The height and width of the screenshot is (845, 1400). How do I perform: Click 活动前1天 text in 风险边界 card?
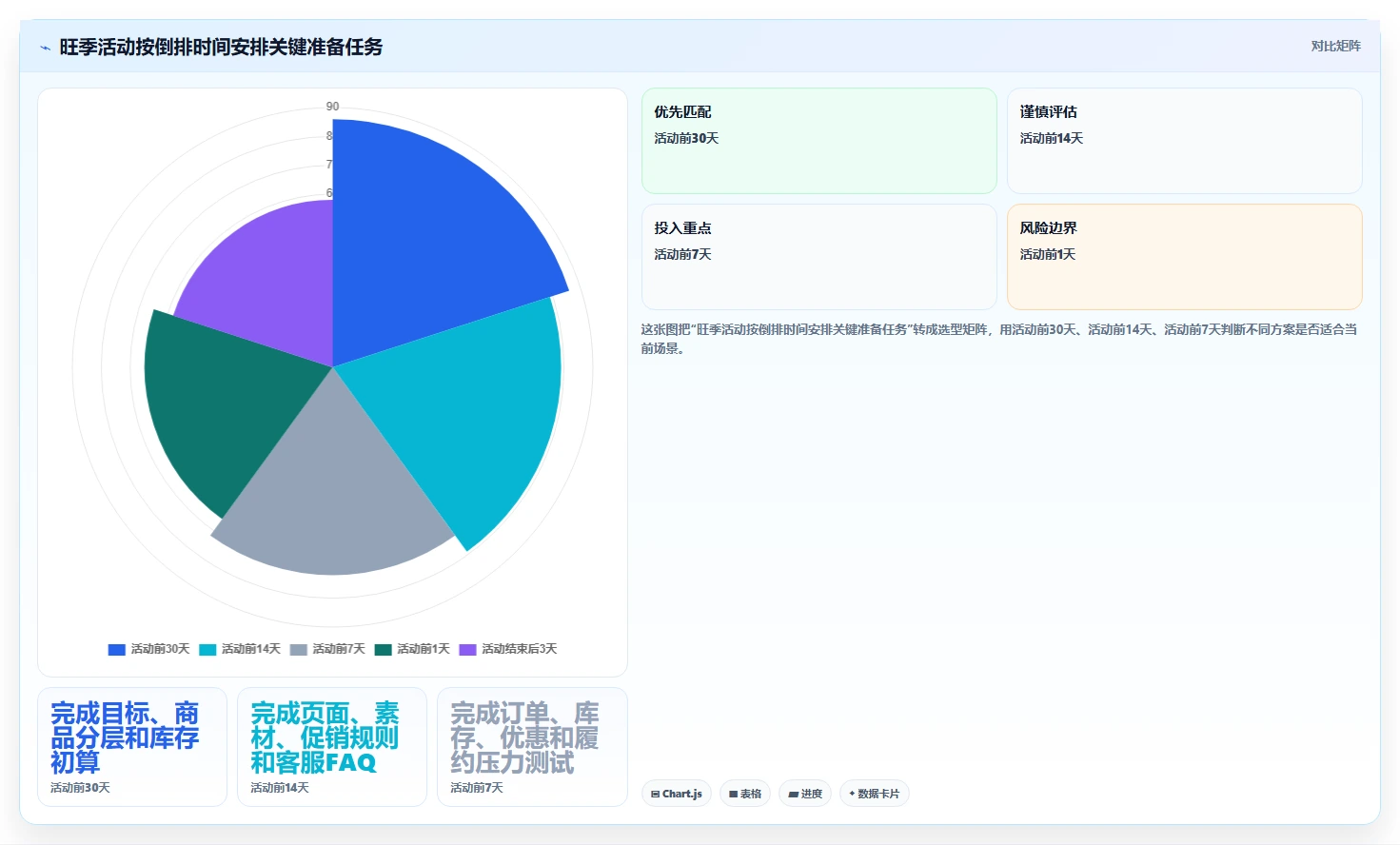[x=1048, y=254]
